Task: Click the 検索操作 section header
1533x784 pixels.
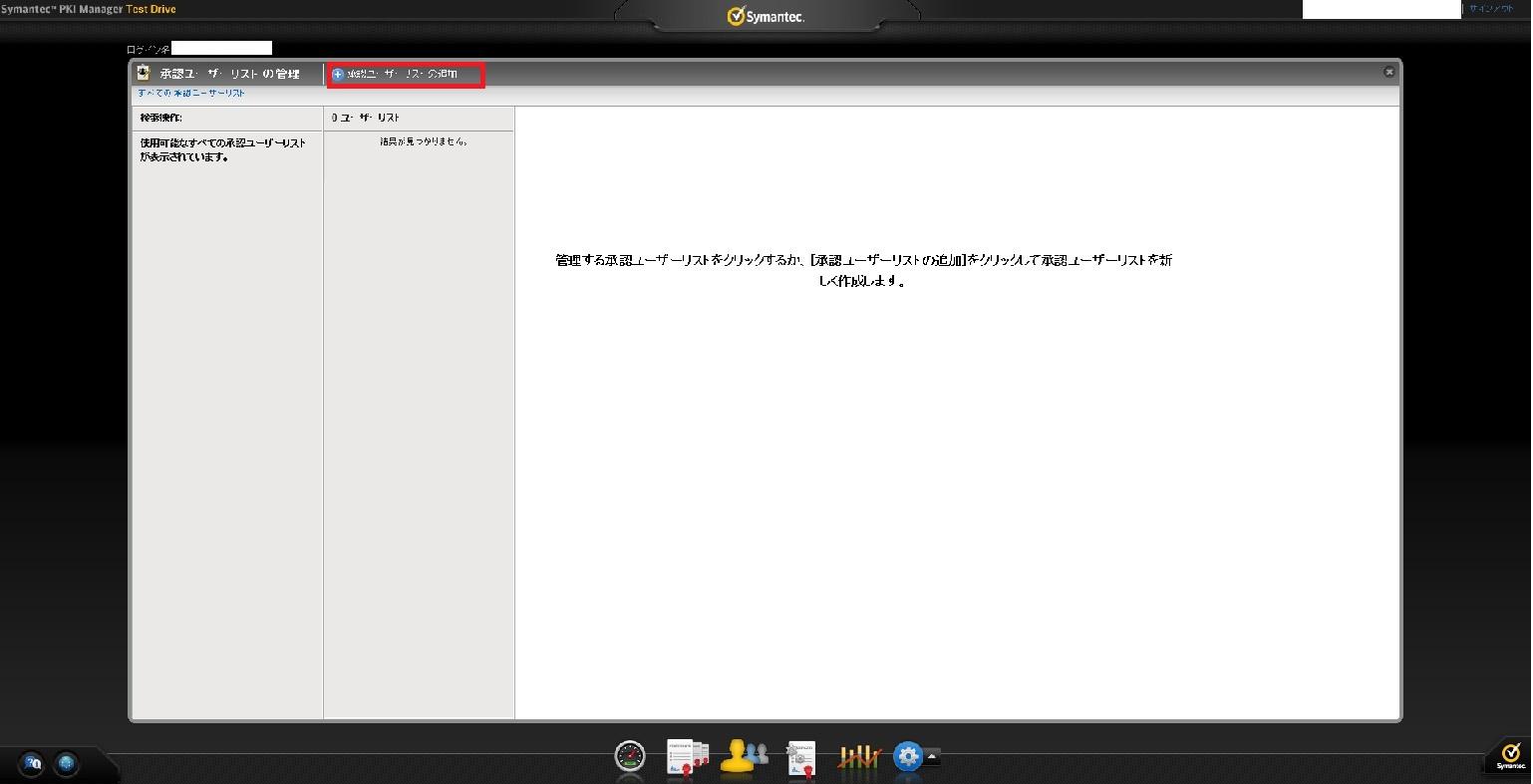Action: pos(161,118)
